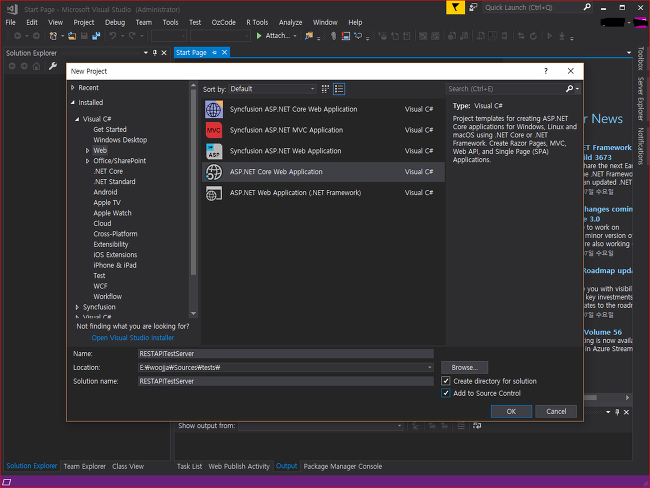Click the Cancel button

(556, 411)
